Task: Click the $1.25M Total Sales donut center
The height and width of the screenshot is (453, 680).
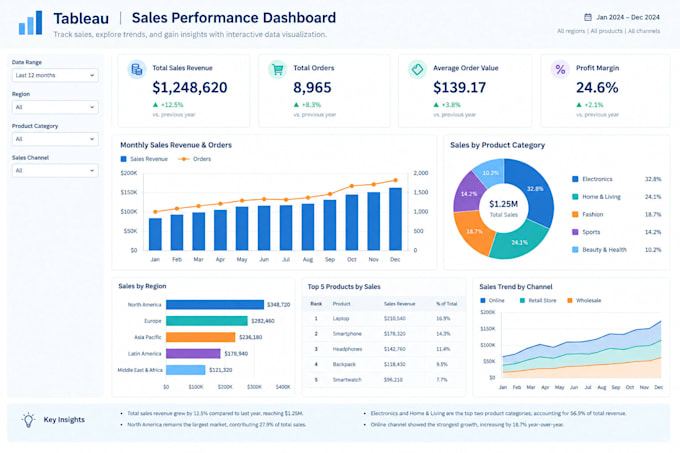Action: click(x=503, y=208)
